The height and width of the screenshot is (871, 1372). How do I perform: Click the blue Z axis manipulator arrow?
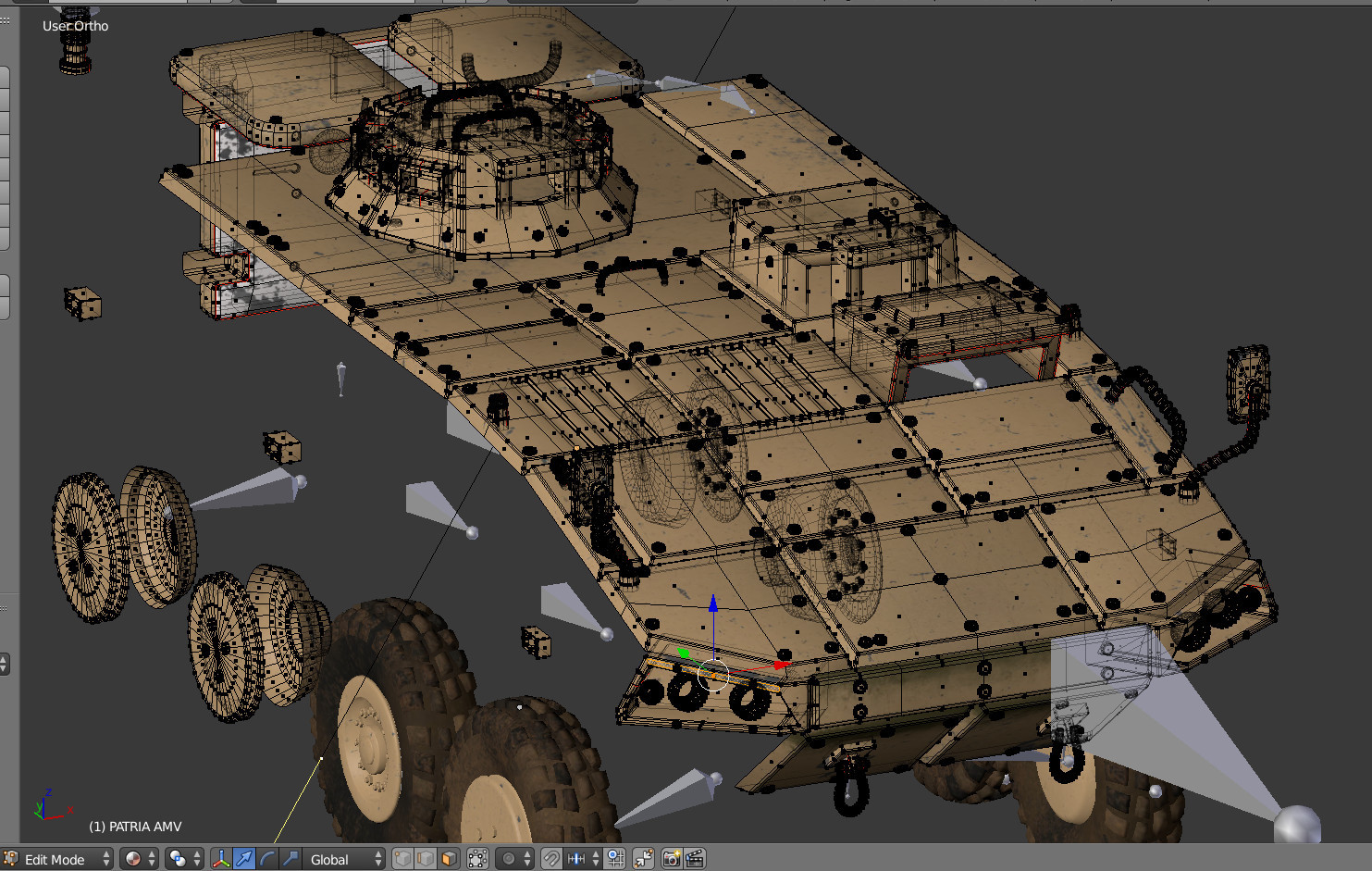tap(713, 605)
